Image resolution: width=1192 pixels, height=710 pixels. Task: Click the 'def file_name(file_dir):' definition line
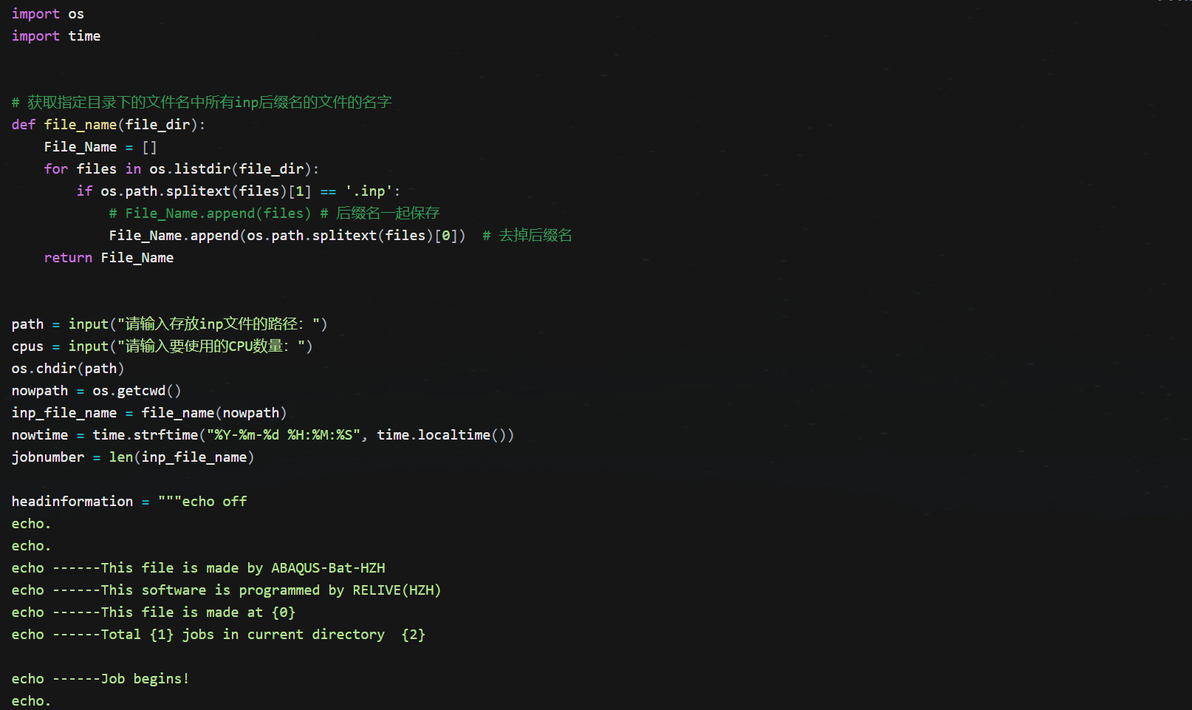109,125
